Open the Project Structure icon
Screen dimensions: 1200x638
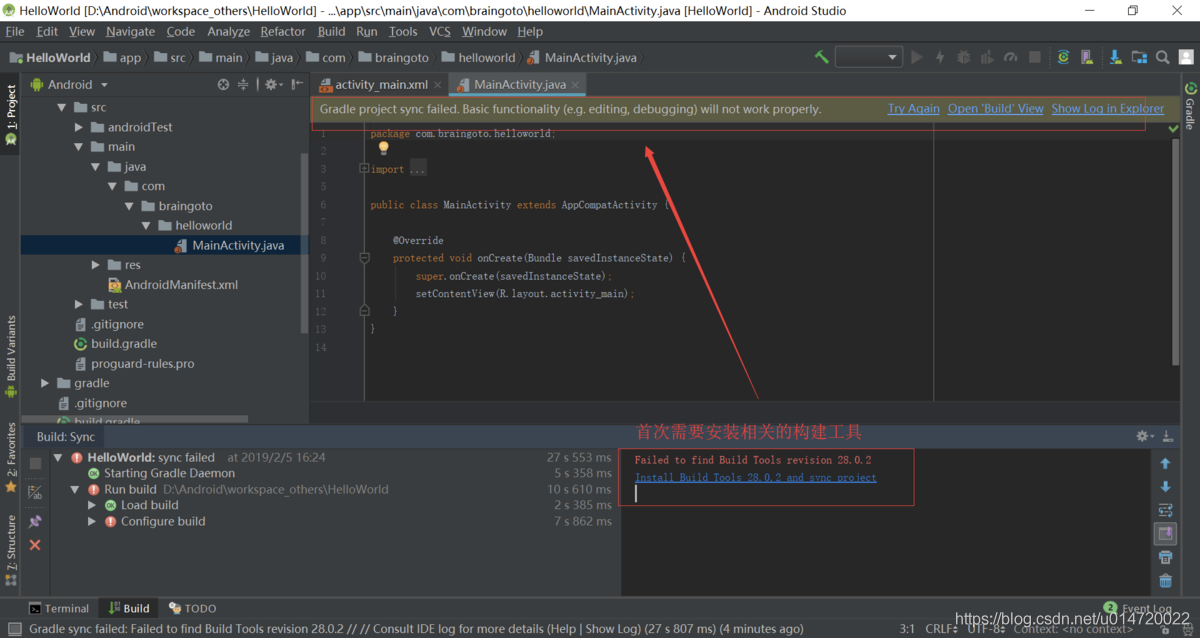[1139, 57]
